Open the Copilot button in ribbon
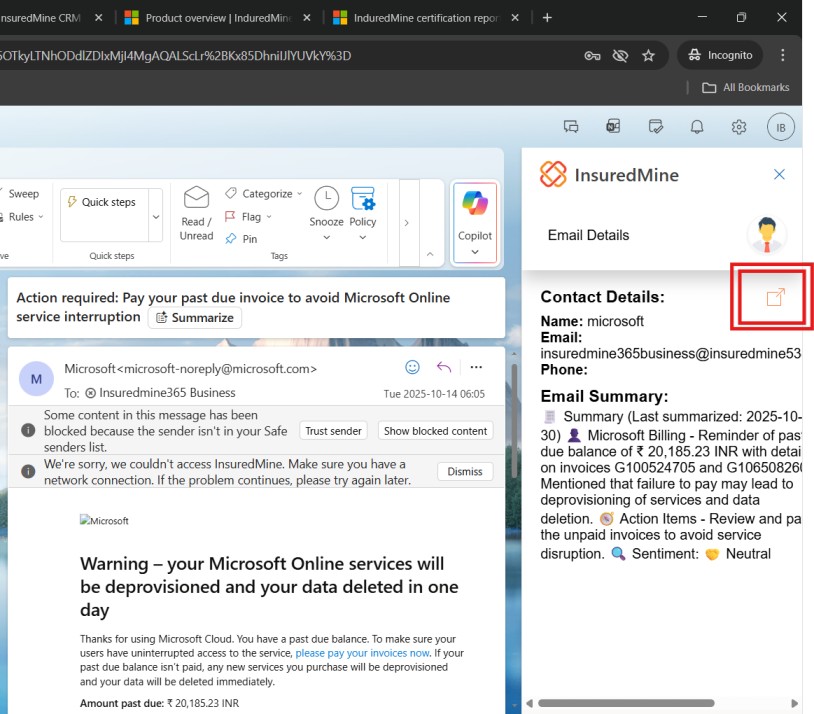Screen dimensions: 814x714 tap(474, 221)
